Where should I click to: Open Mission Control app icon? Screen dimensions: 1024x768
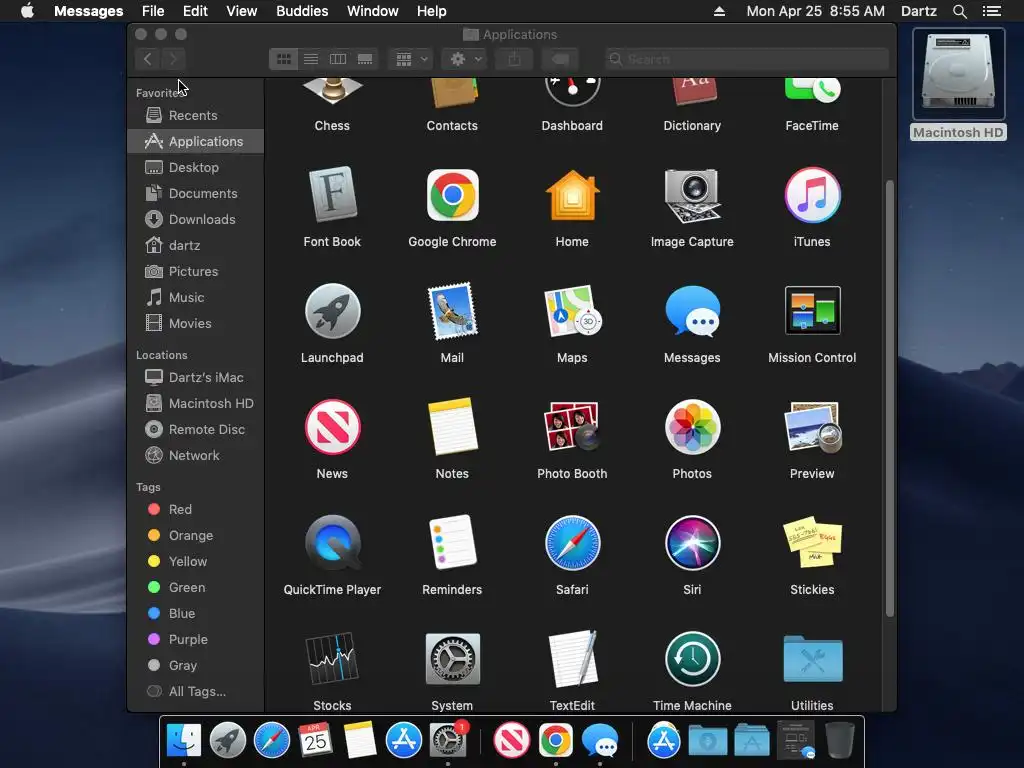[812, 310]
